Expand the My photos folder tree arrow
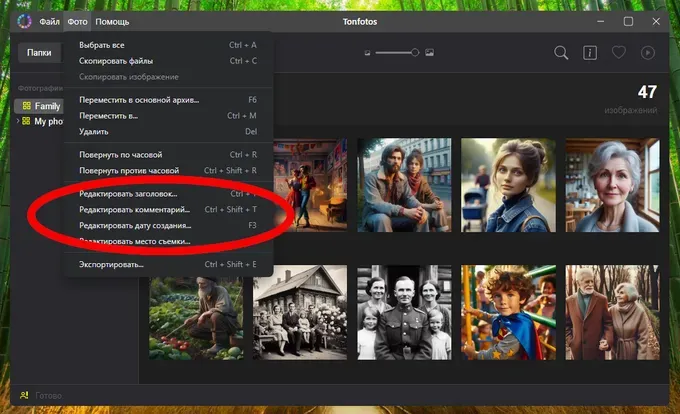The height and width of the screenshot is (414, 680). coord(18,121)
